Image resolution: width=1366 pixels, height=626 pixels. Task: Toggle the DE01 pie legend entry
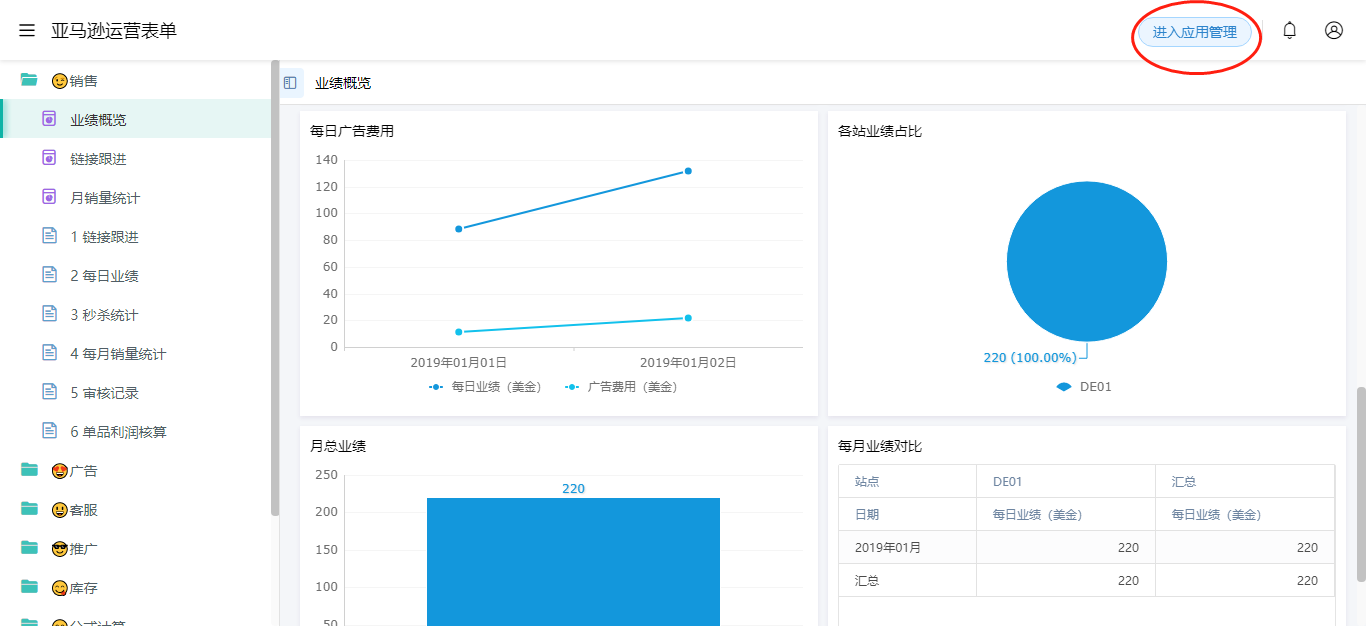tap(1084, 386)
